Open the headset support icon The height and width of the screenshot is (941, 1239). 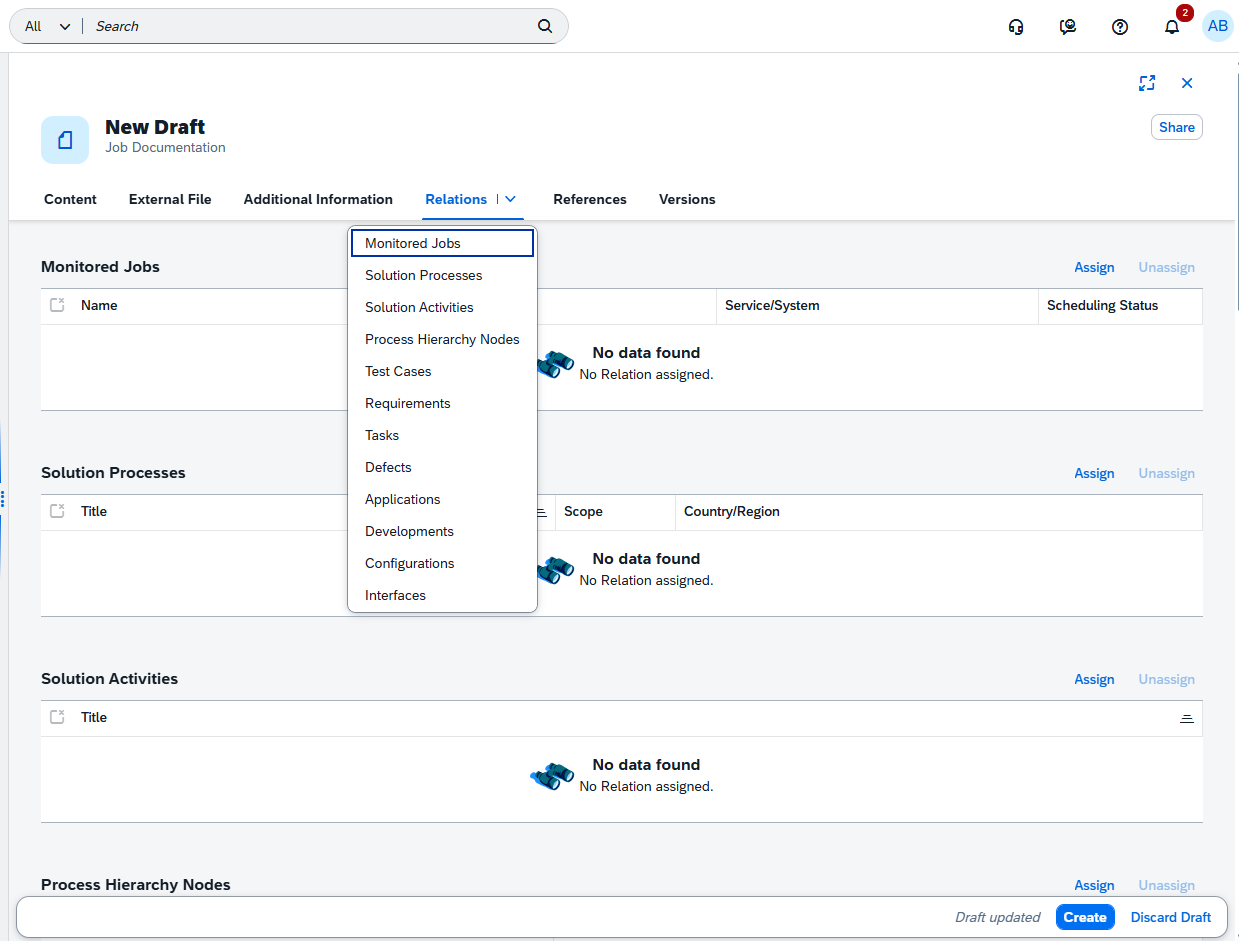click(1016, 27)
